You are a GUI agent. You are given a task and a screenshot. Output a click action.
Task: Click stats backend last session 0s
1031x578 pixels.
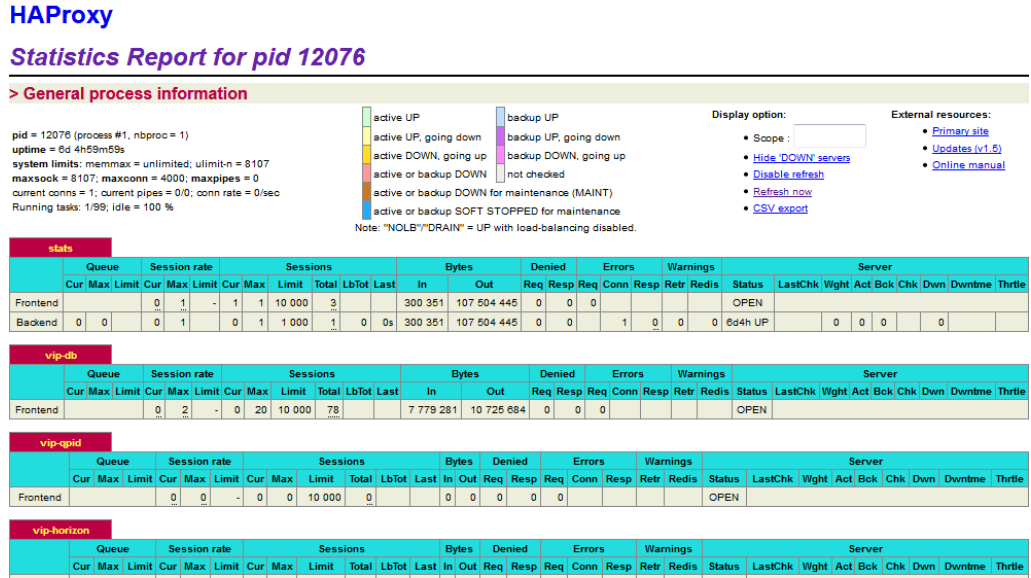pyautogui.click(x=387, y=322)
